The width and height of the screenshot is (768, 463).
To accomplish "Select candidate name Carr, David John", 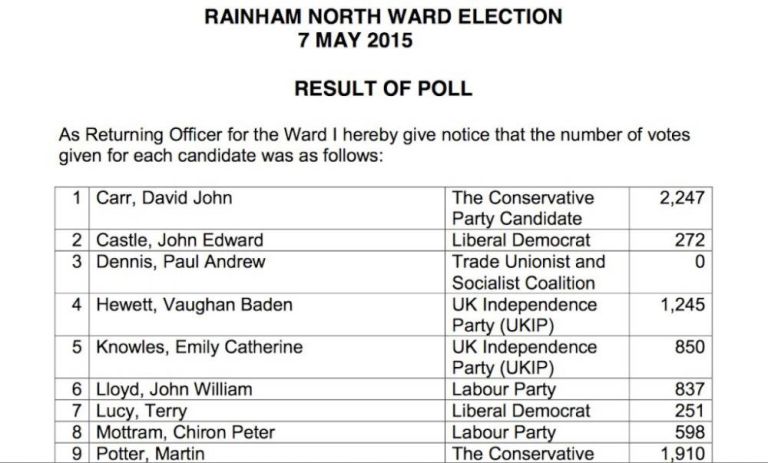I will click(164, 198).
